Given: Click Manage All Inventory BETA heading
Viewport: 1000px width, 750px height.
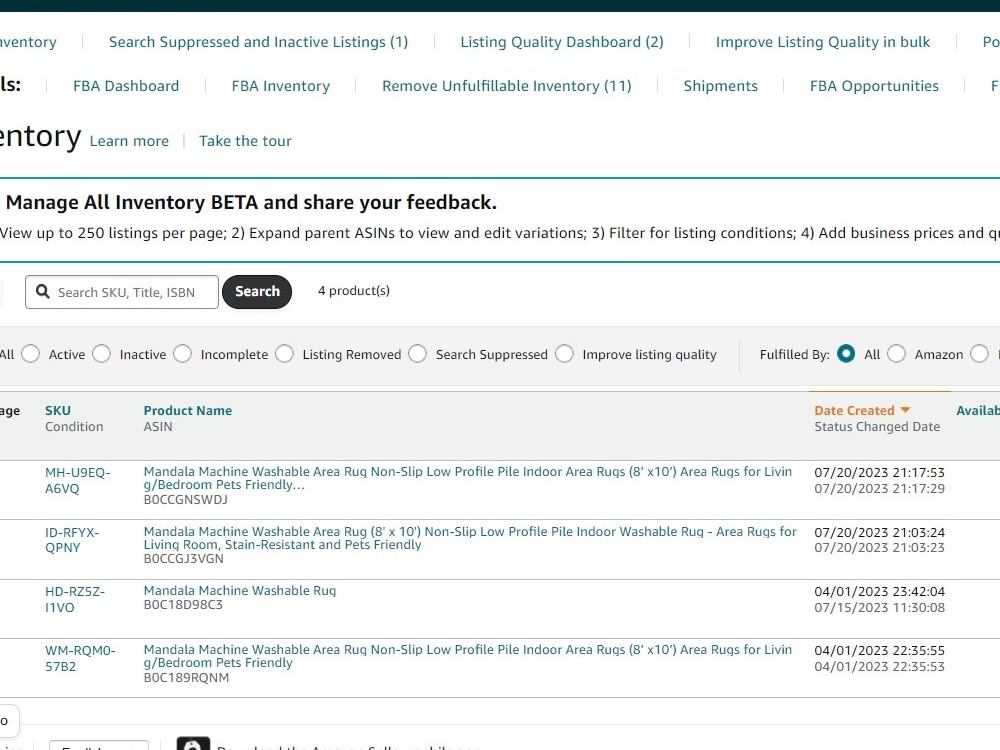Looking at the screenshot, I should click(x=251, y=202).
